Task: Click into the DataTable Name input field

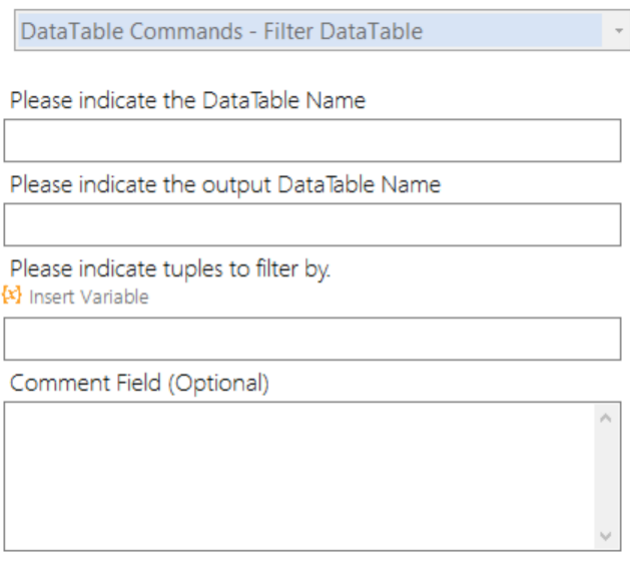Action: coord(312,141)
